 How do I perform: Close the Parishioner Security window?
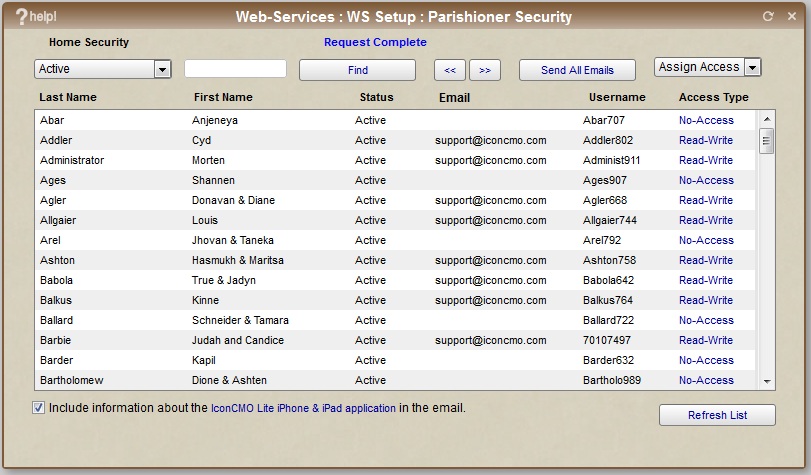click(792, 16)
